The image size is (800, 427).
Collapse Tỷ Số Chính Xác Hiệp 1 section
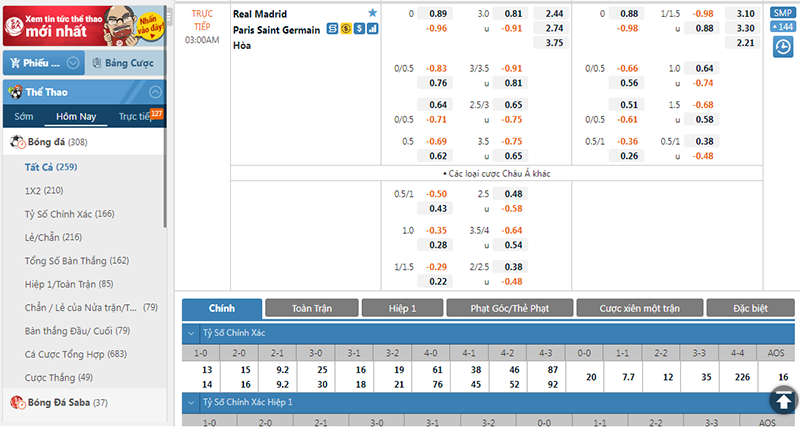[191, 402]
